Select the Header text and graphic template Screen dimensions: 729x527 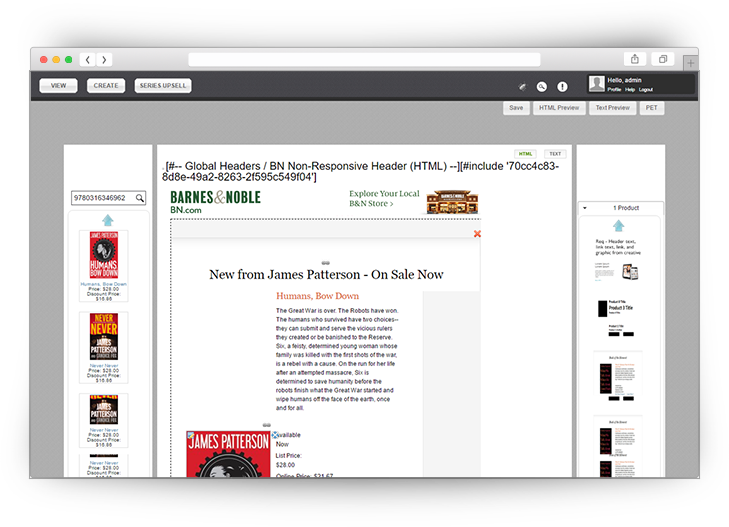618,259
